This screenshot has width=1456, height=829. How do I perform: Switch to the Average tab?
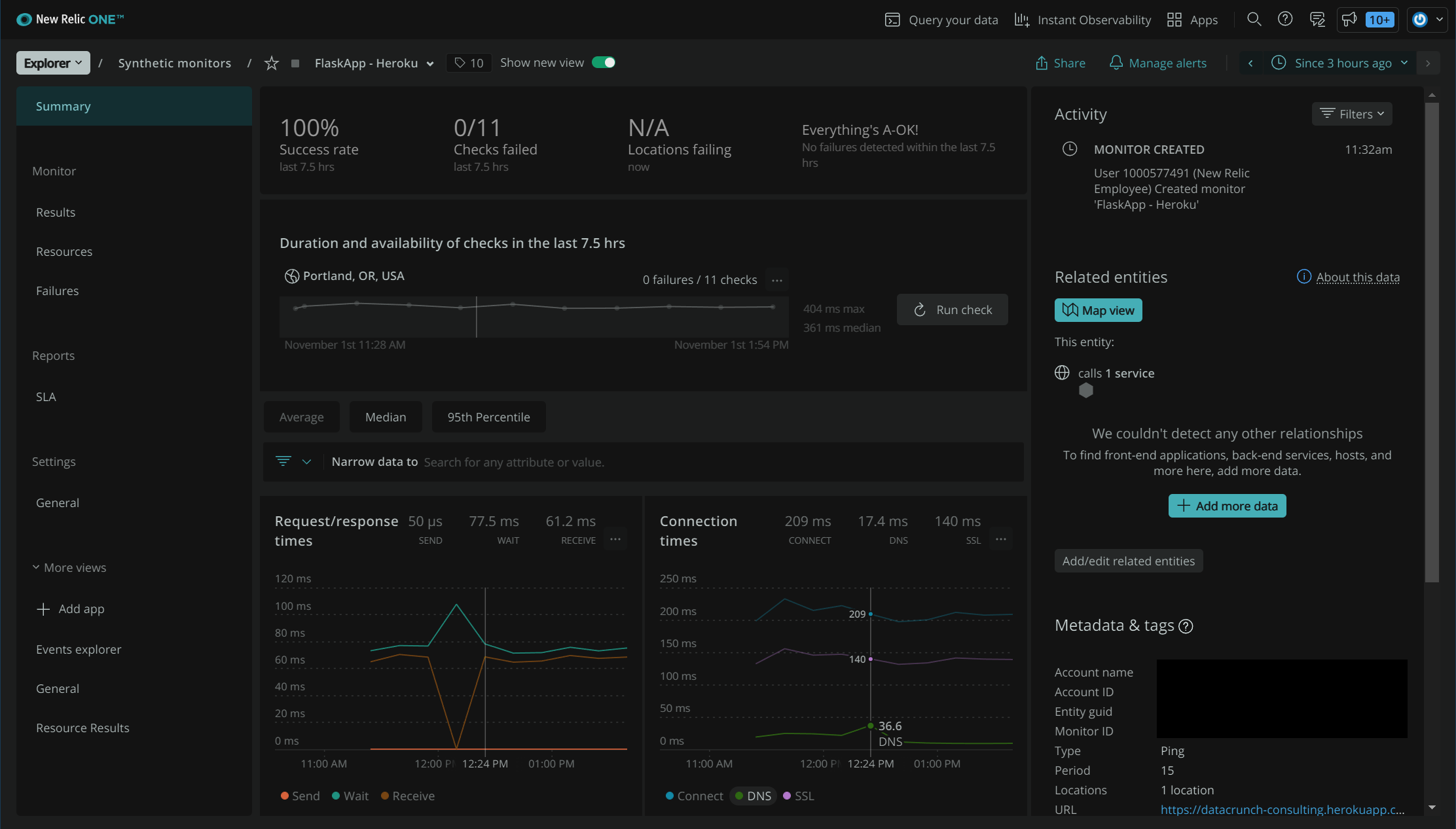[x=301, y=417]
